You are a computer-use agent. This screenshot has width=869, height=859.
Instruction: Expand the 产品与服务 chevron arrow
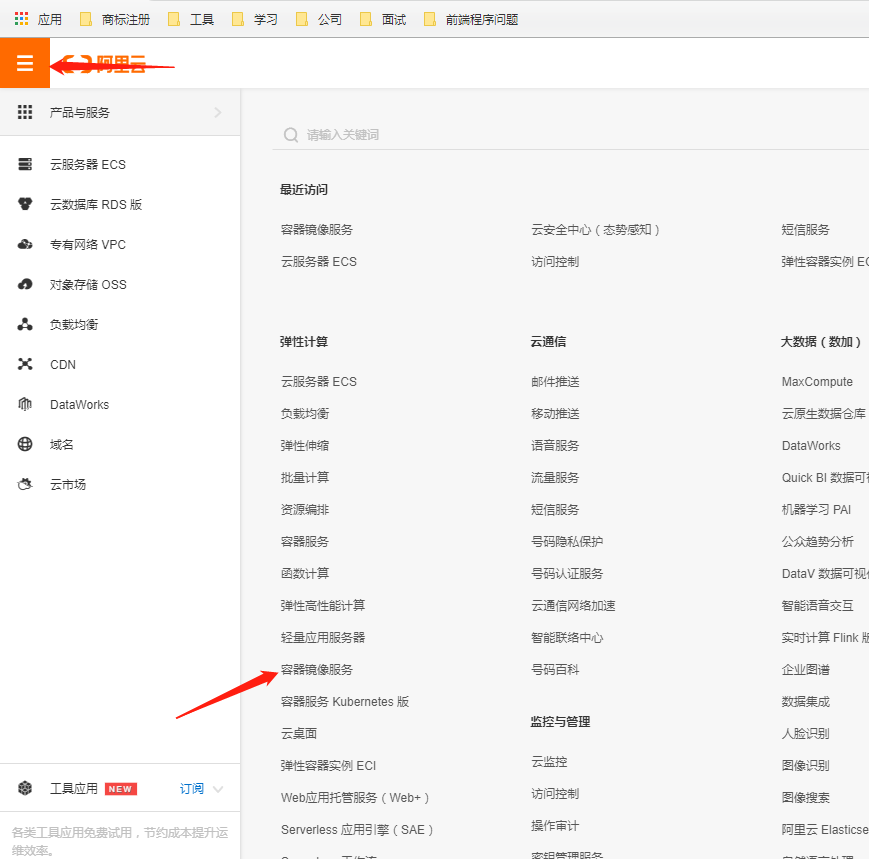click(218, 113)
